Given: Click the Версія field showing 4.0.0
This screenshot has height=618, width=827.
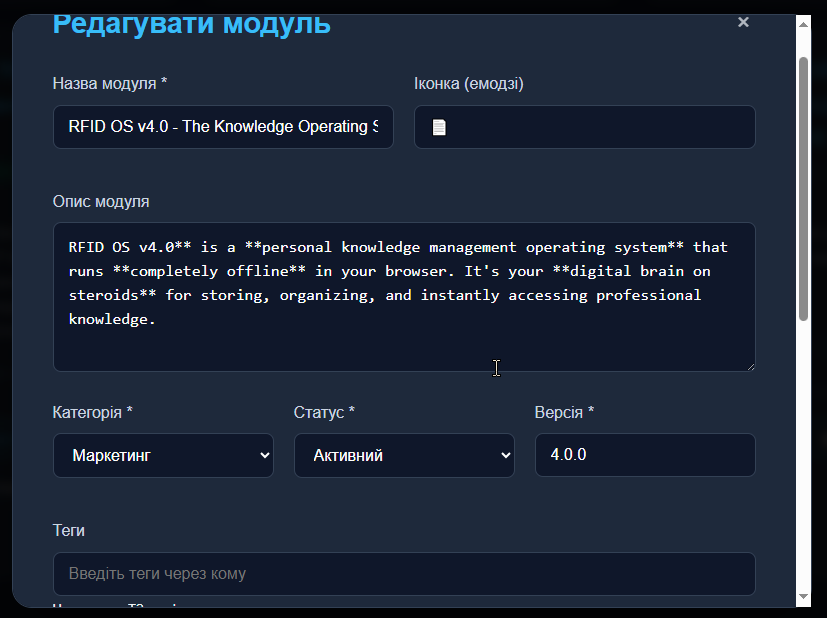Looking at the screenshot, I should coord(645,455).
